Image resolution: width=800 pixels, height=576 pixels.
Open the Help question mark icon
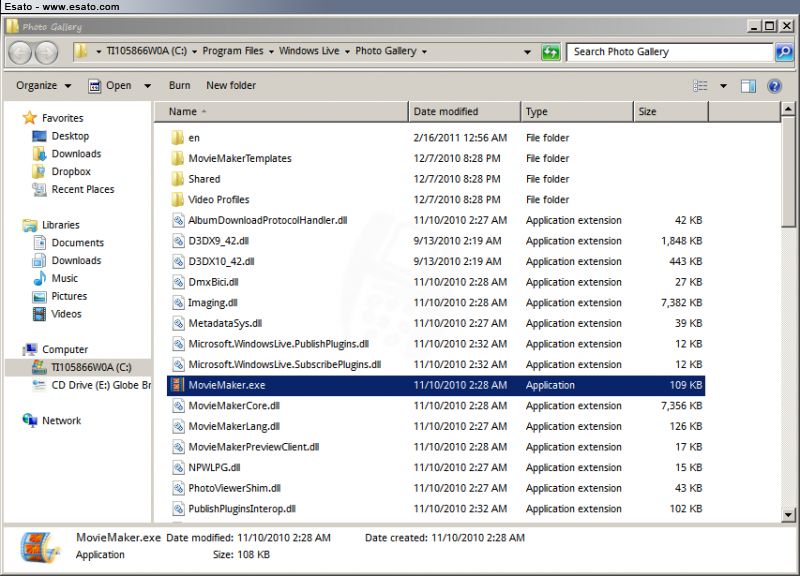click(x=774, y=86)
